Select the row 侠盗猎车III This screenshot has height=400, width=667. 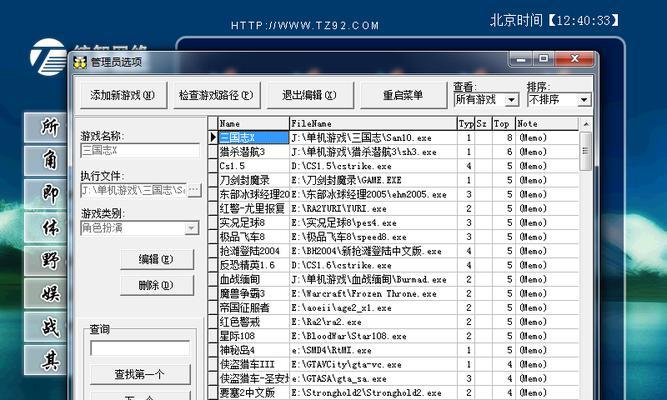(393, 364)
